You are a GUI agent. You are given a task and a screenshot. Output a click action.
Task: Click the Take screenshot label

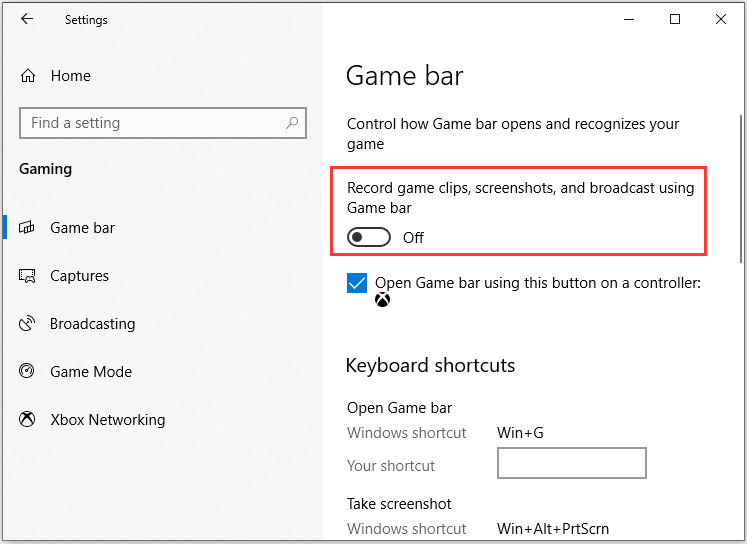point(399,504)
